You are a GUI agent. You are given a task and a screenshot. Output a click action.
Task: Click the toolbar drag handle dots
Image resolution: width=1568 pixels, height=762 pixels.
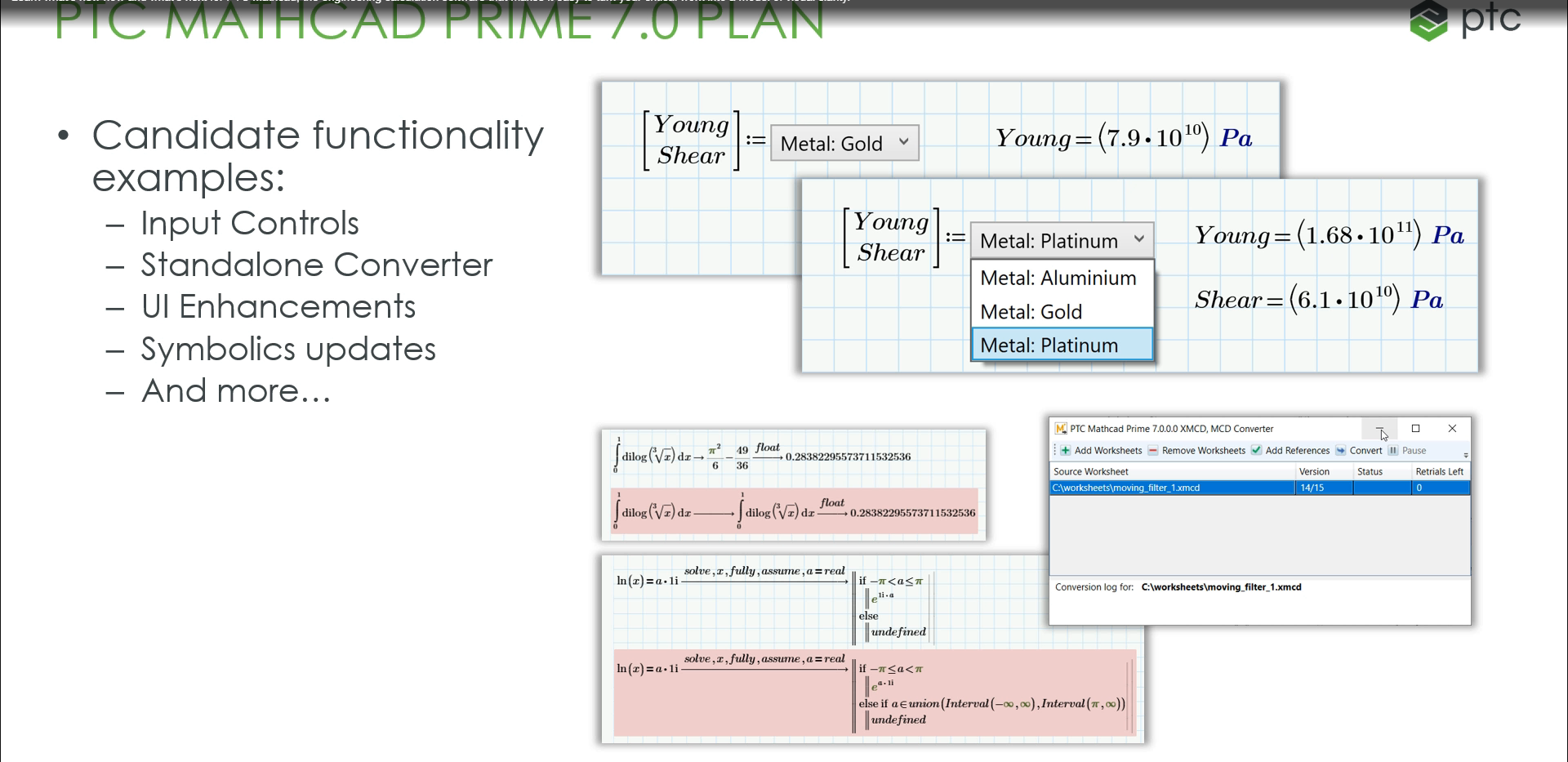point(1055,451)
